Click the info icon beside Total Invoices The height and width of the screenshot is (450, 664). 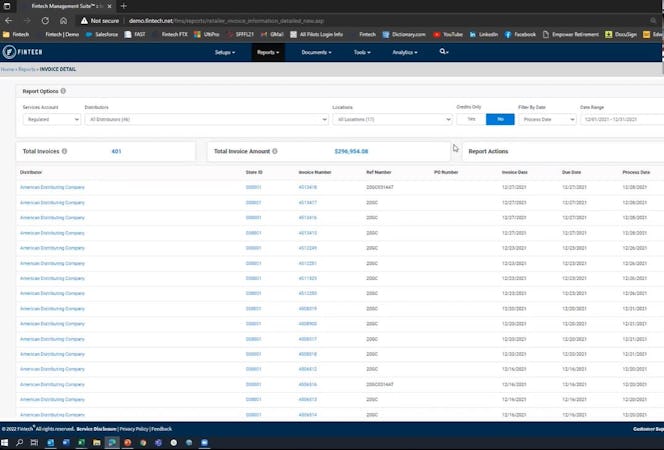[64, 151]
